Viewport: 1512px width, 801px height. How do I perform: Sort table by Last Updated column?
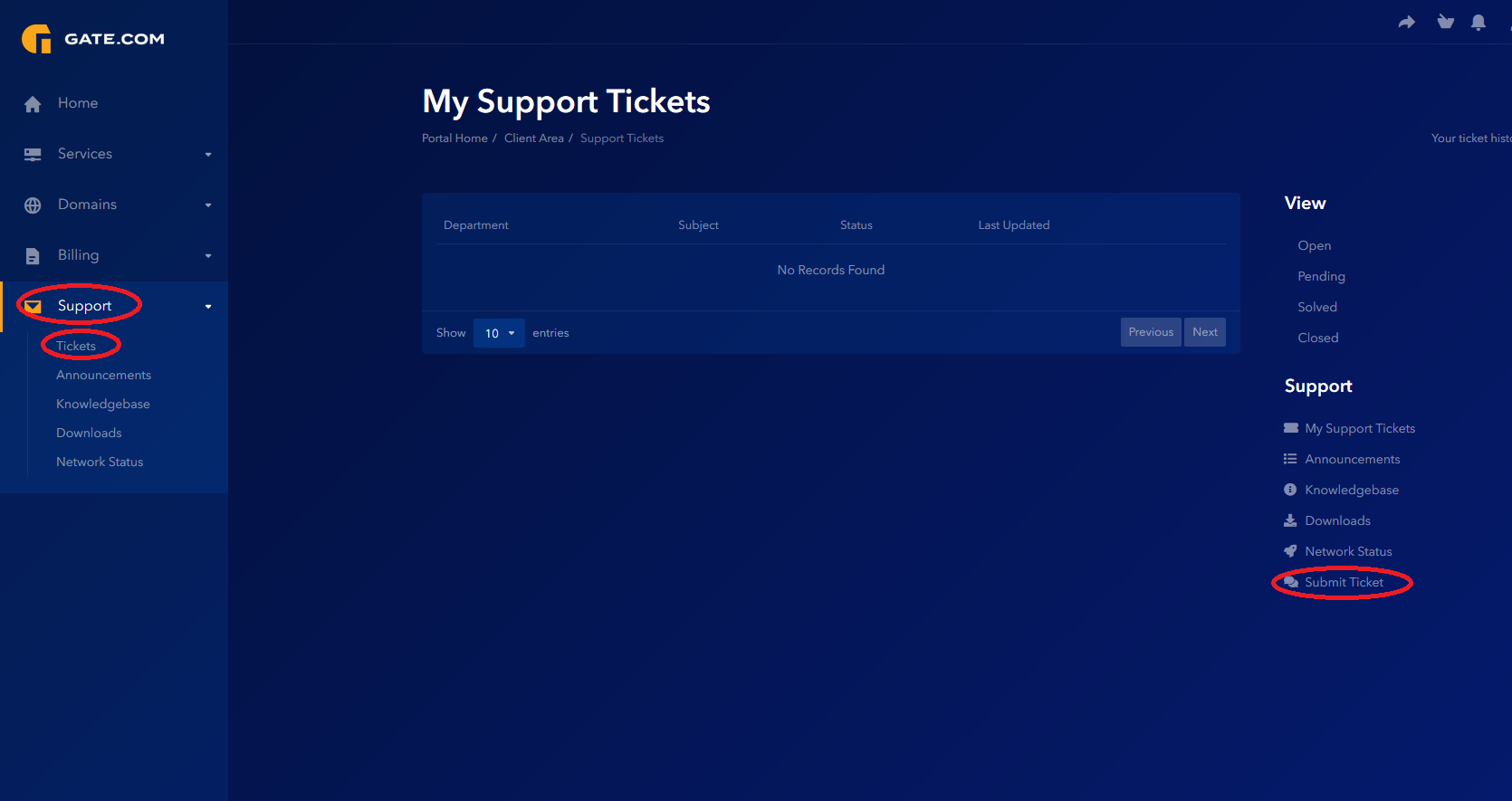pyautogui.click(x=1014, y=225)
